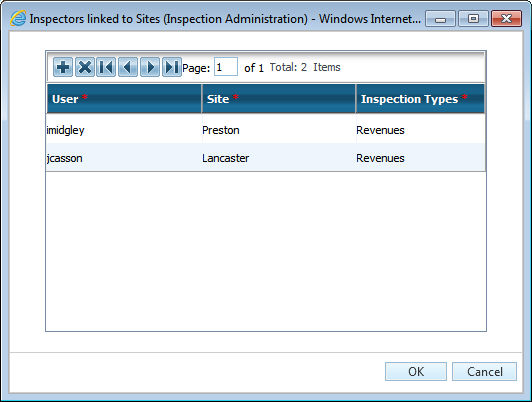Go to first page of results
Image resolution: width=532 pixels, height=402 pixels.
(106, 67)
